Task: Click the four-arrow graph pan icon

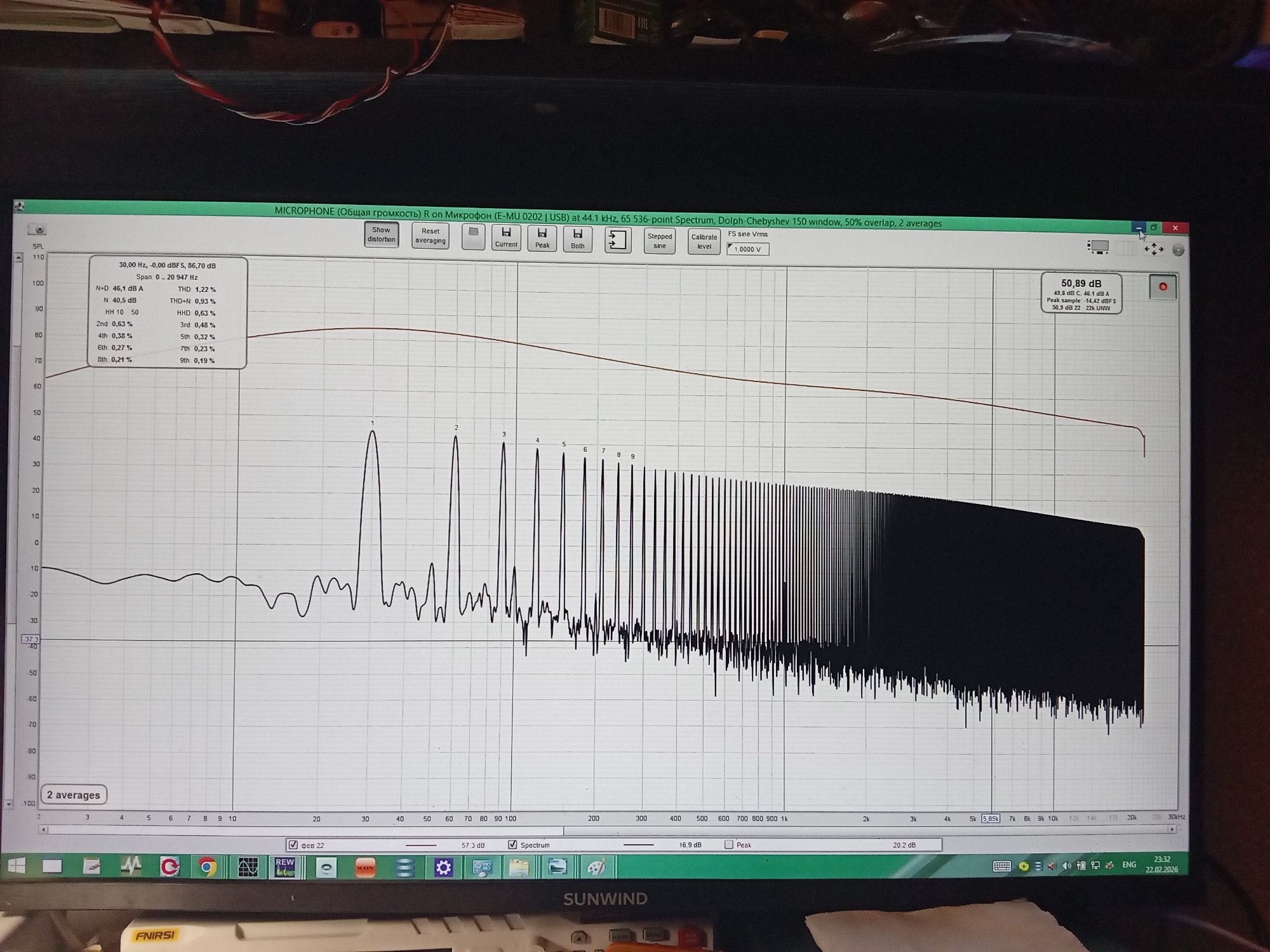Action: pyautogui.click(x=1154, y=249)
